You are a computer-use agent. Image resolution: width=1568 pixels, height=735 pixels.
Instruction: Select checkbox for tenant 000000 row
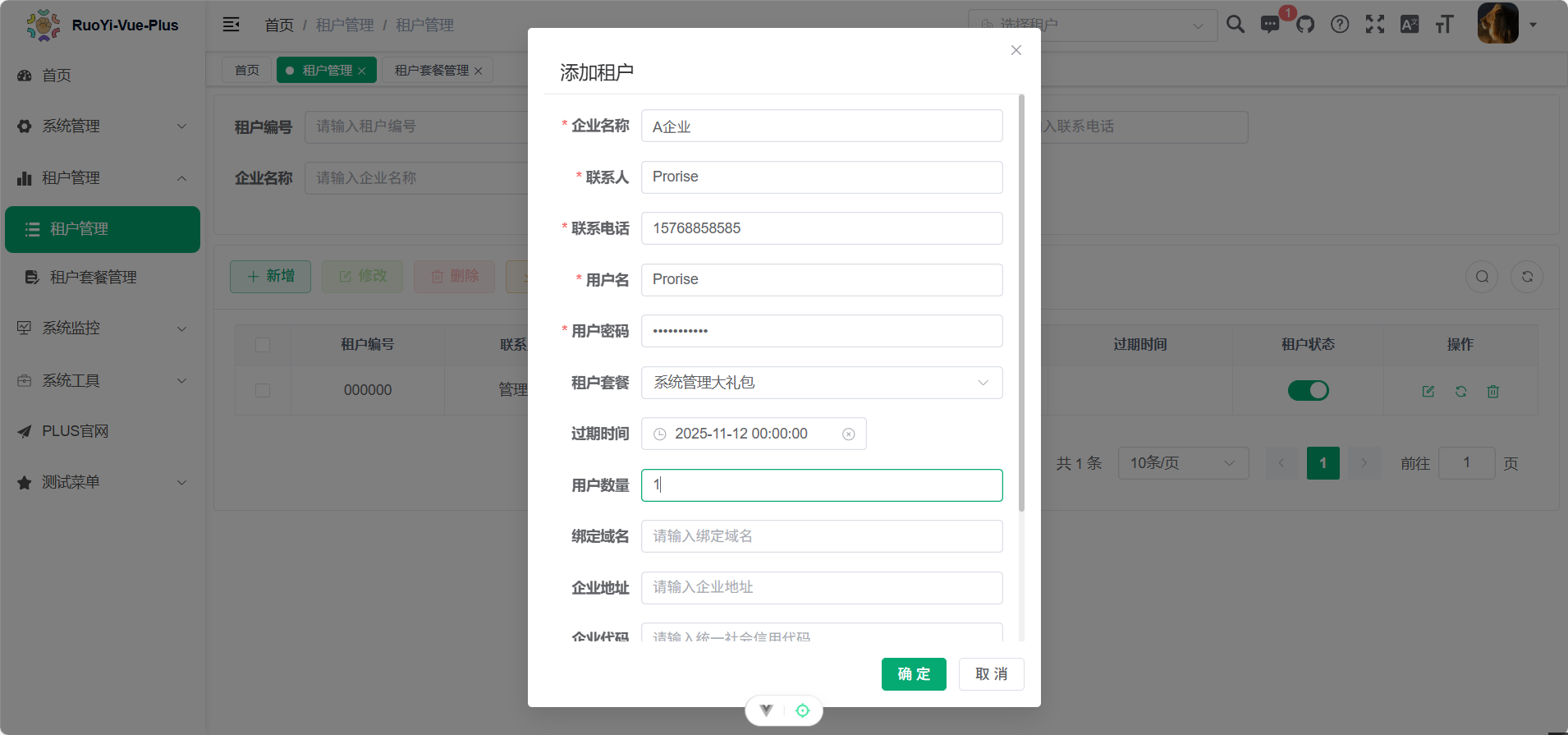(263, 391)
